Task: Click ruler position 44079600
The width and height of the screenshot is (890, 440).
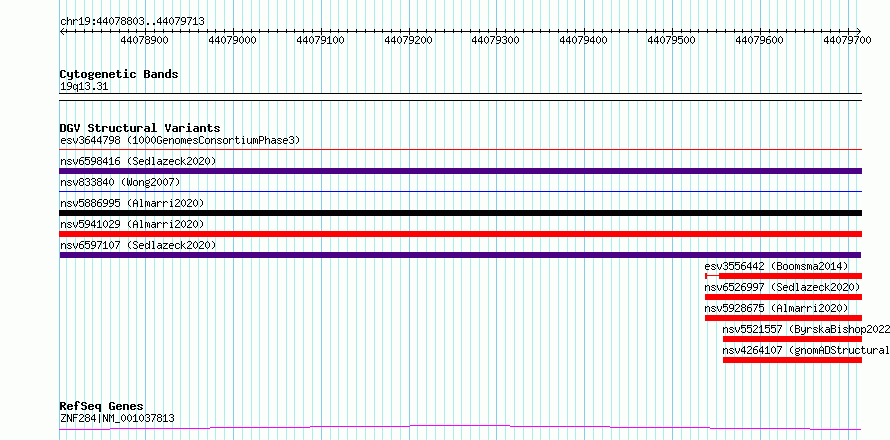Action: click(x=759, y=40)
